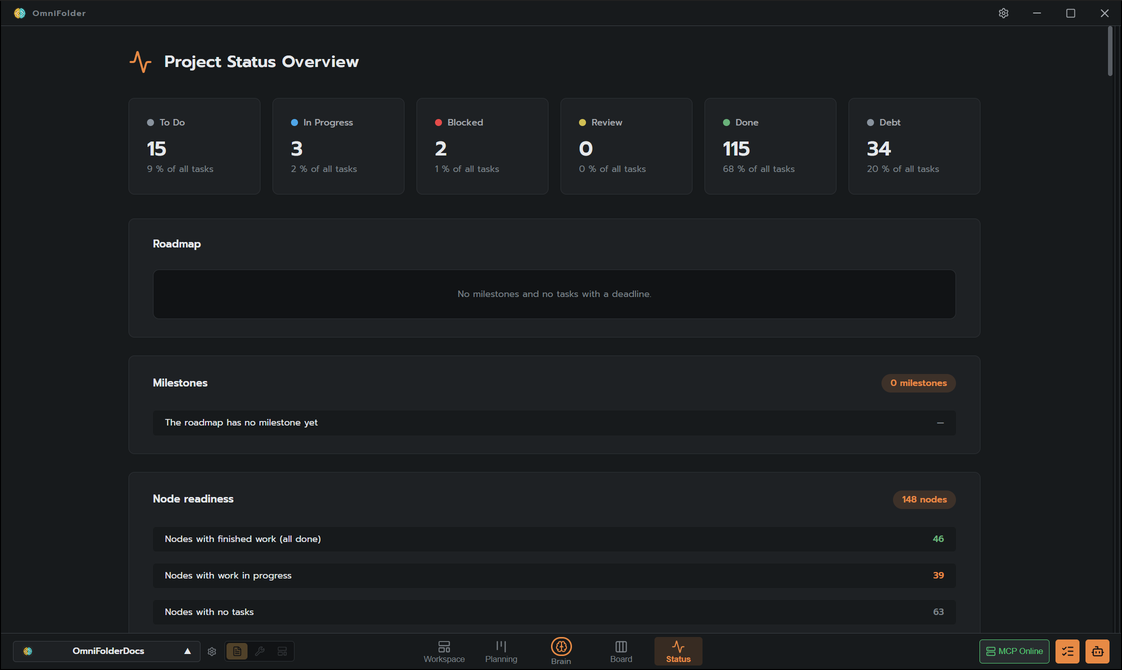Click the 148 nodes badge
Viewport: 1122px width, 670px height.
924,500
